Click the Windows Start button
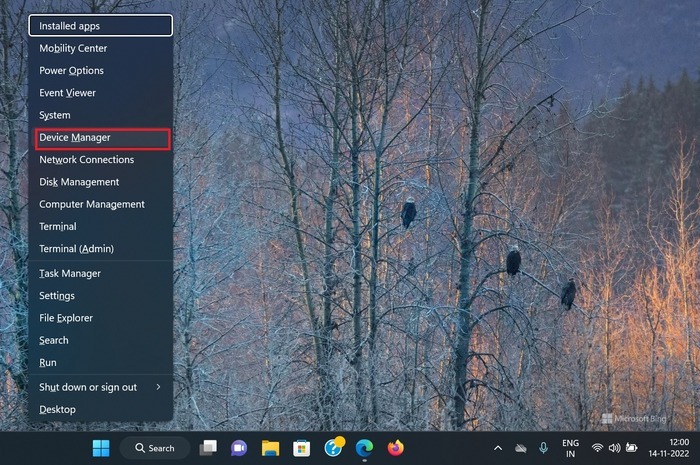700x465 pixels. point(101,448)
